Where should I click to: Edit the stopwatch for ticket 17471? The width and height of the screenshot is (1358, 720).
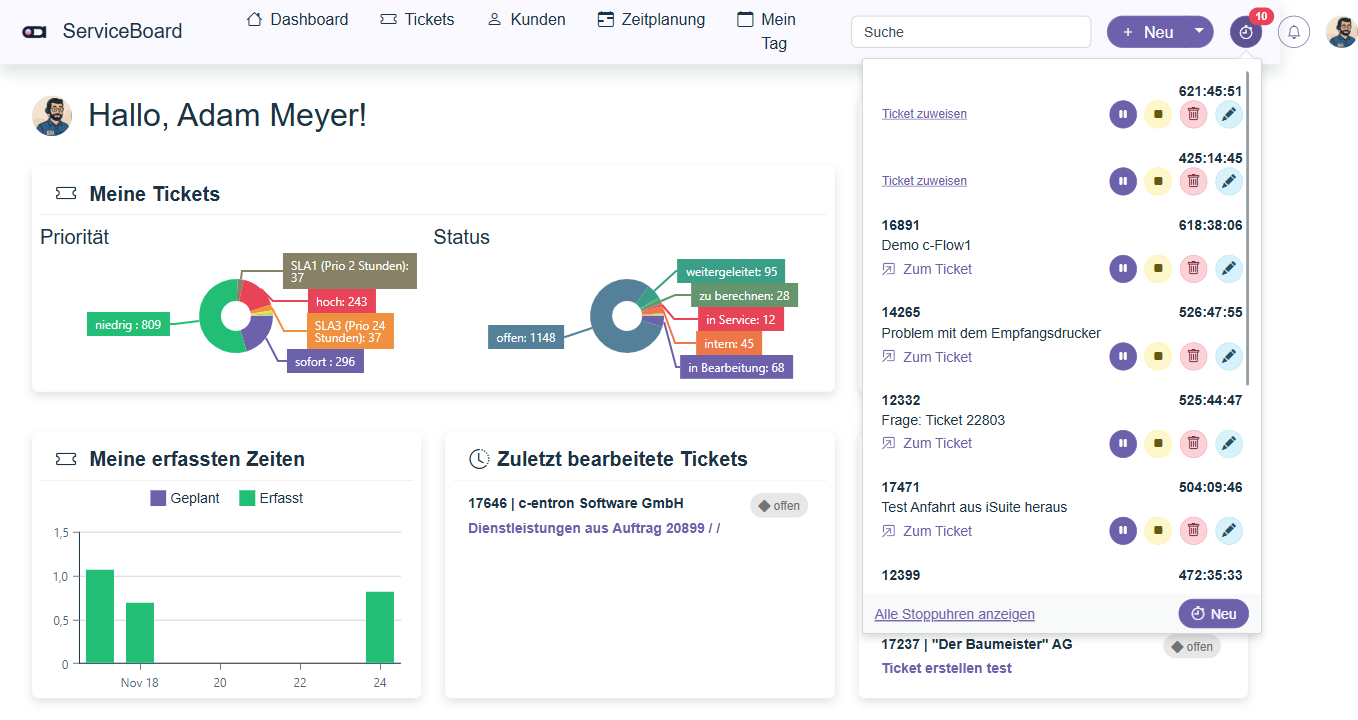1229,531
